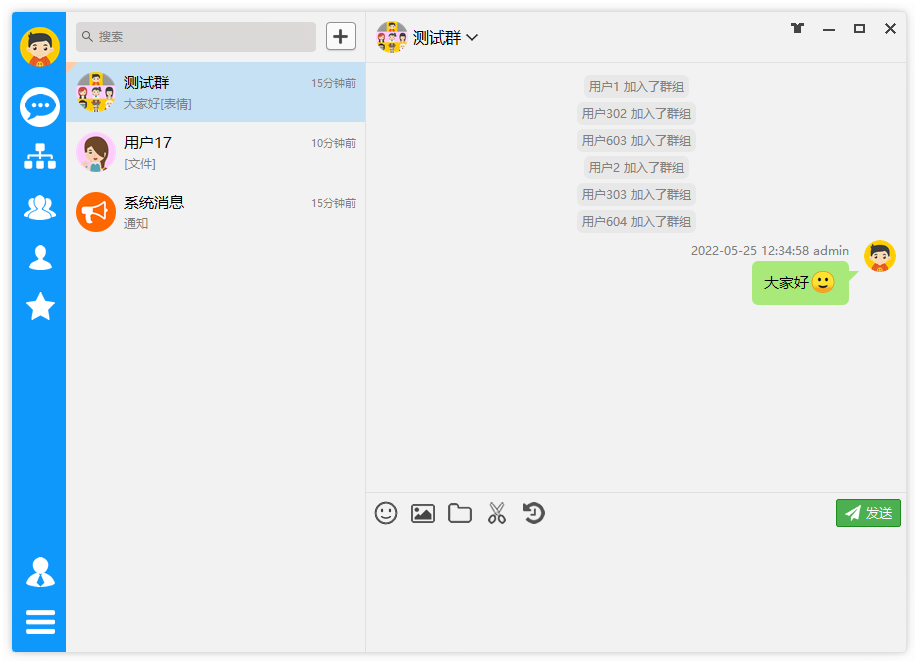Click the 通知 preview text
The width and height of the screenshot is (918, 664).
pyautogui.click(x=136, y=224)
